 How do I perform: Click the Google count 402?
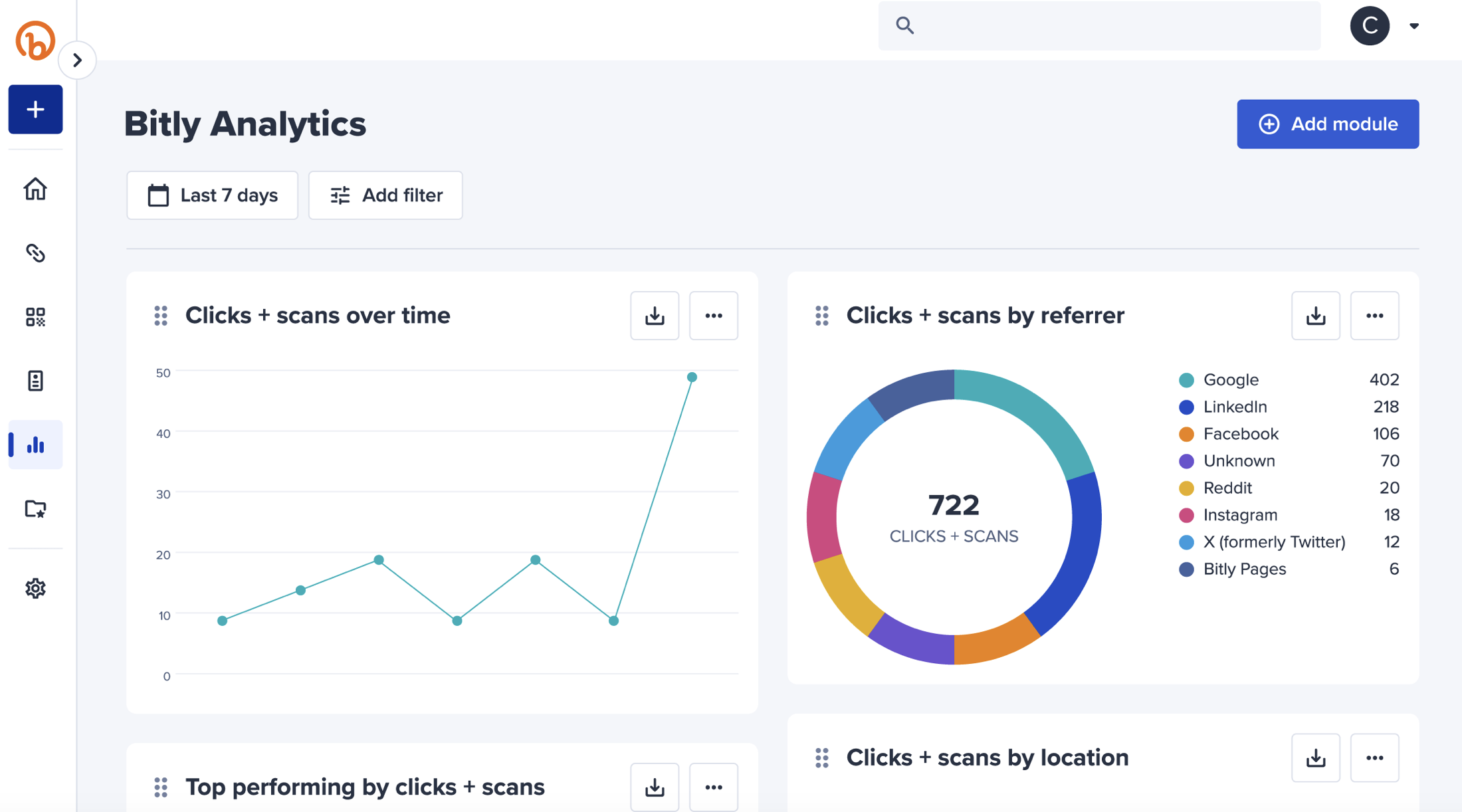point(1384,380)
